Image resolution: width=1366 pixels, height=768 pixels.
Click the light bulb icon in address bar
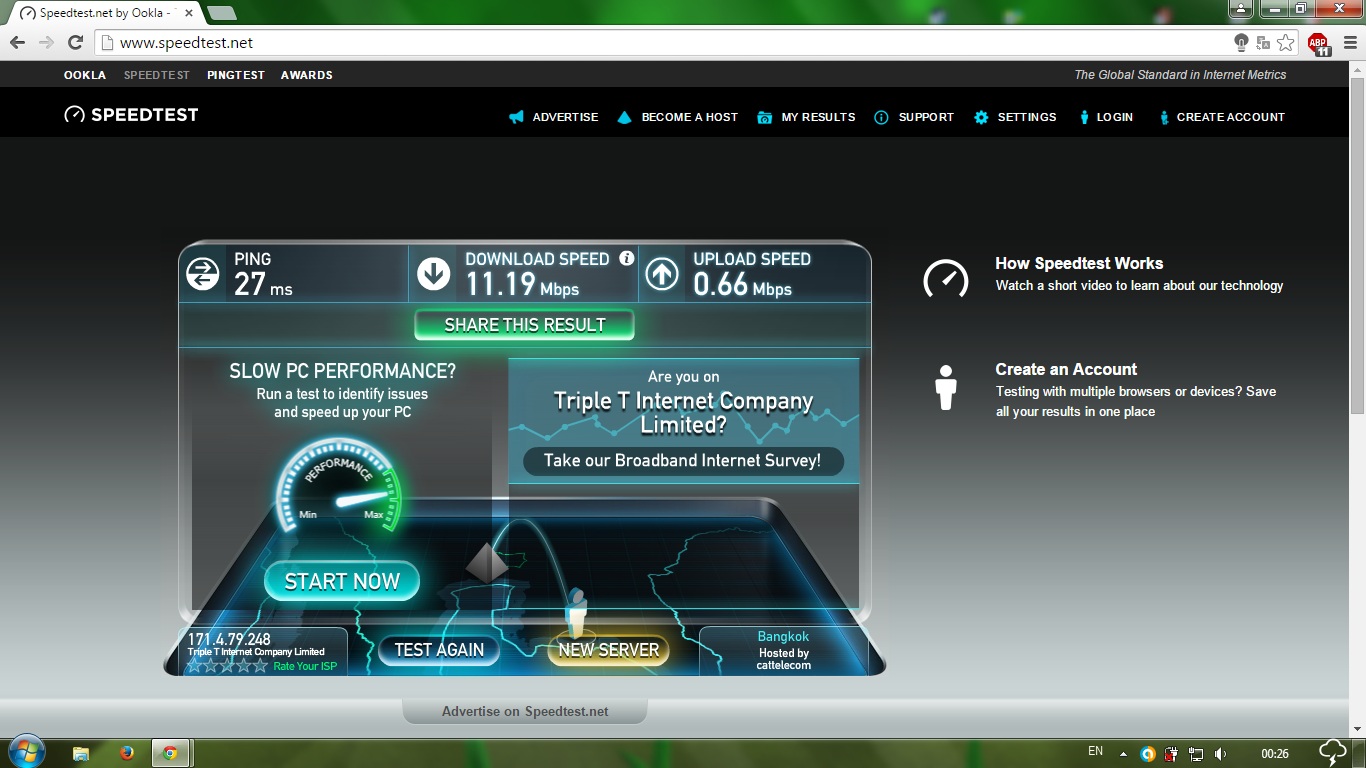pos(1241,42)
